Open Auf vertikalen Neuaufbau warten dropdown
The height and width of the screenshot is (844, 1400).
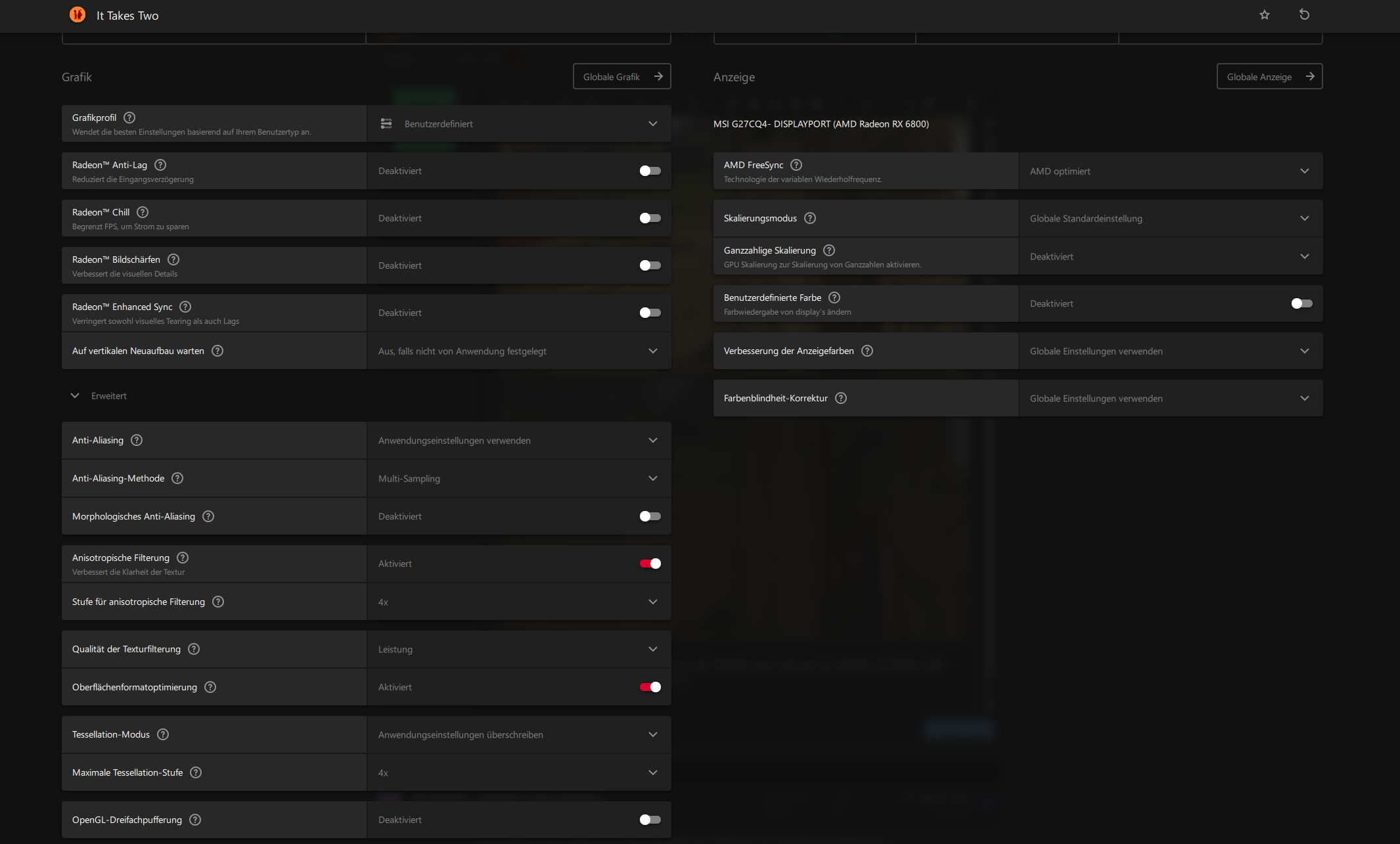tap(519, 351)
